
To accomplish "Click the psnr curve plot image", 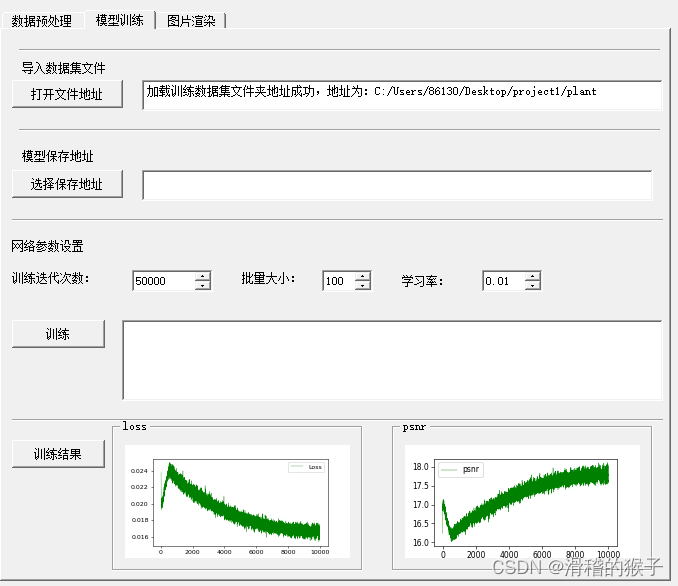I will point(522,501).
